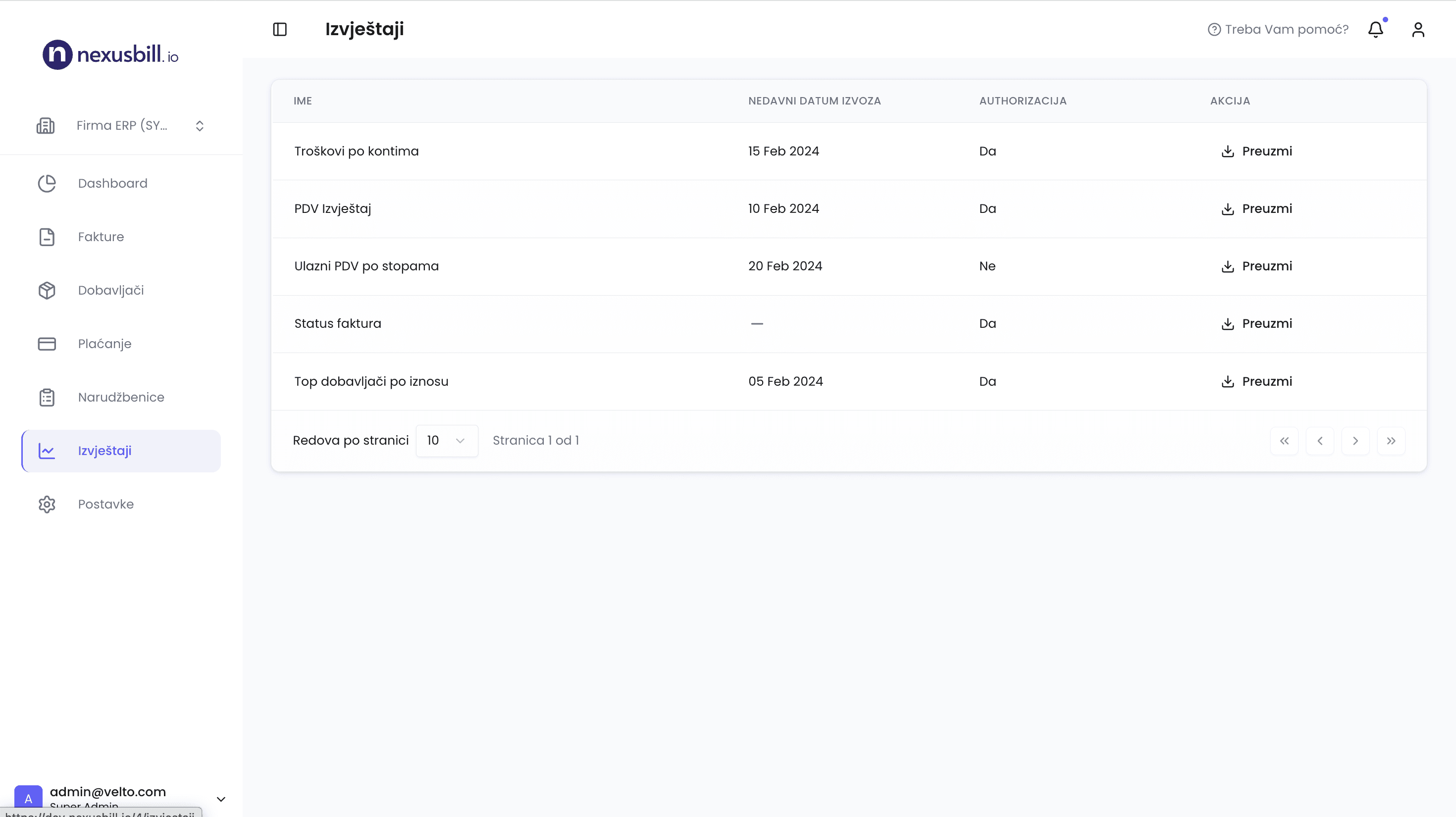Toggle the sidebar collapse icon
The width and height of the screenshot is (1456, 817).
tap(280, 29)
